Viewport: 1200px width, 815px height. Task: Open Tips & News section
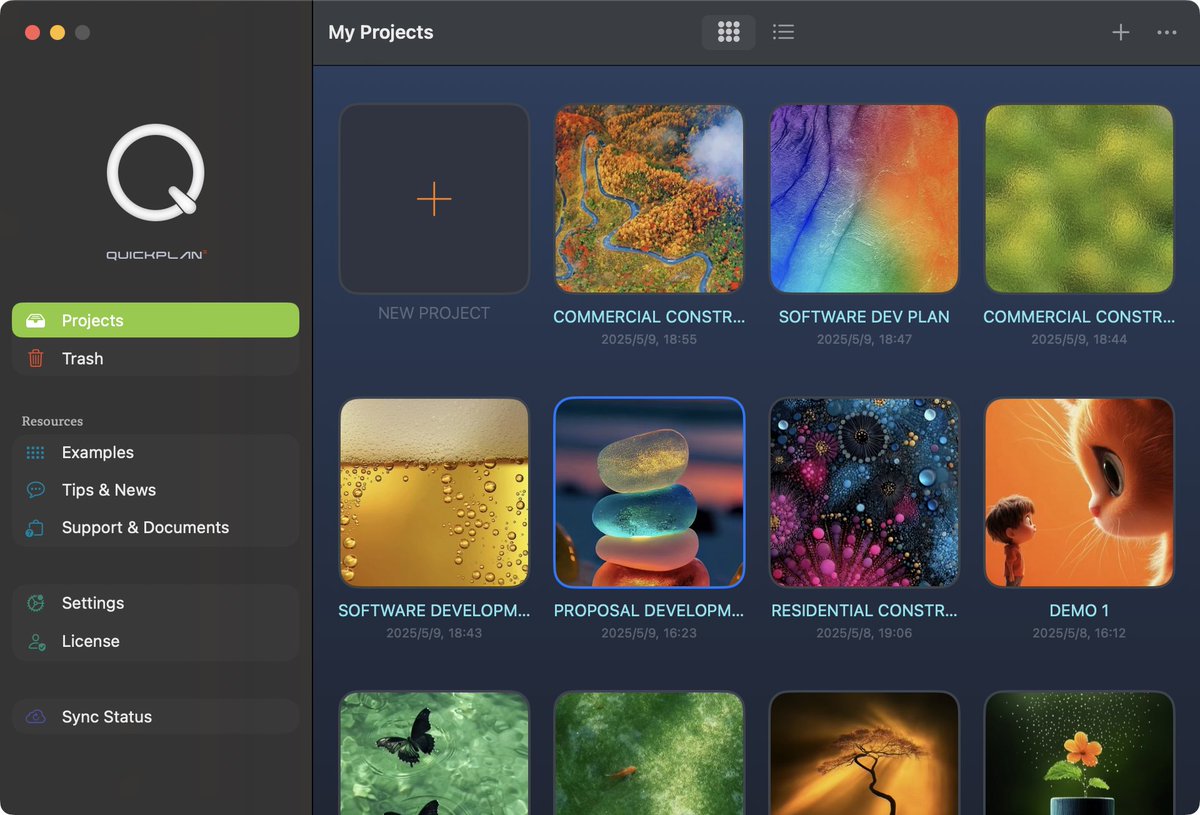click(x=156, y=490)
